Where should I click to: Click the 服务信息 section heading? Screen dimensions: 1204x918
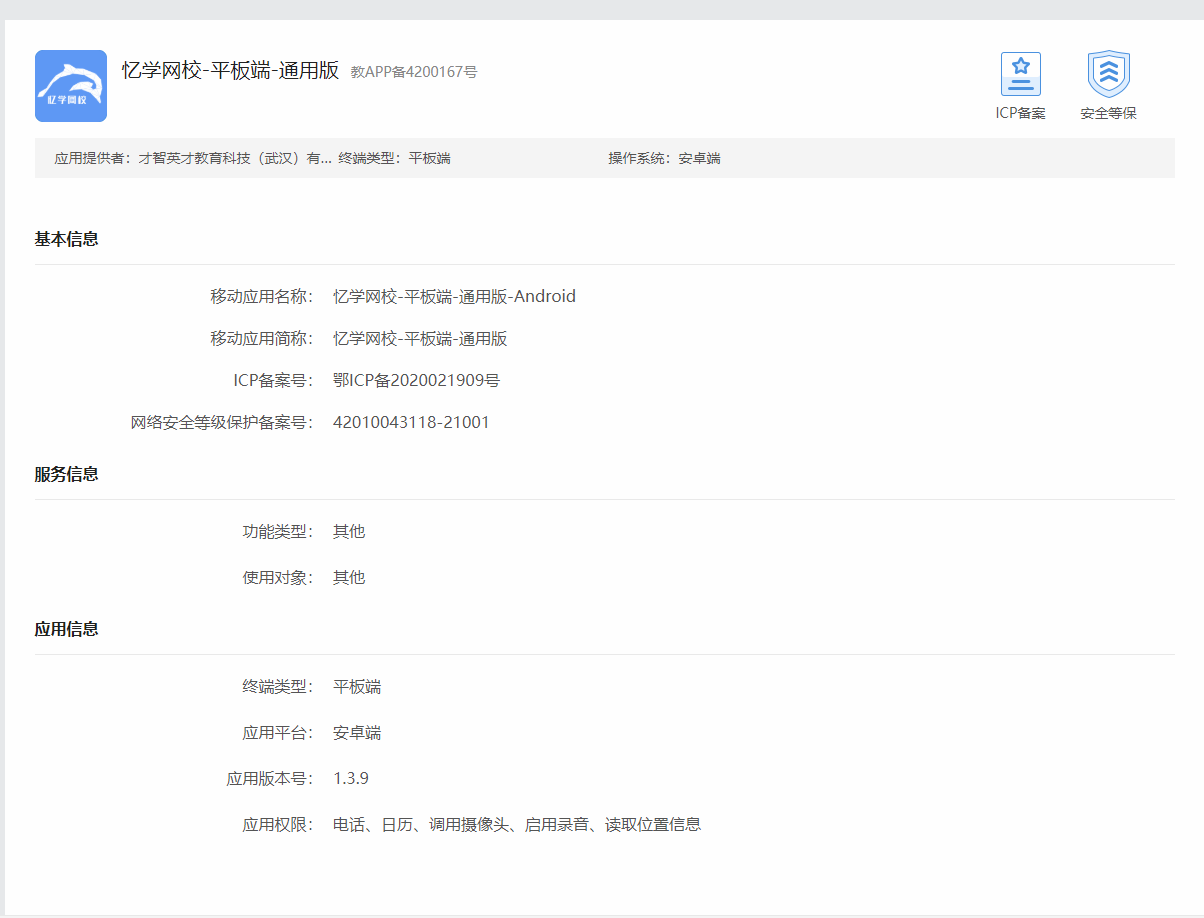tap(66, 474)
